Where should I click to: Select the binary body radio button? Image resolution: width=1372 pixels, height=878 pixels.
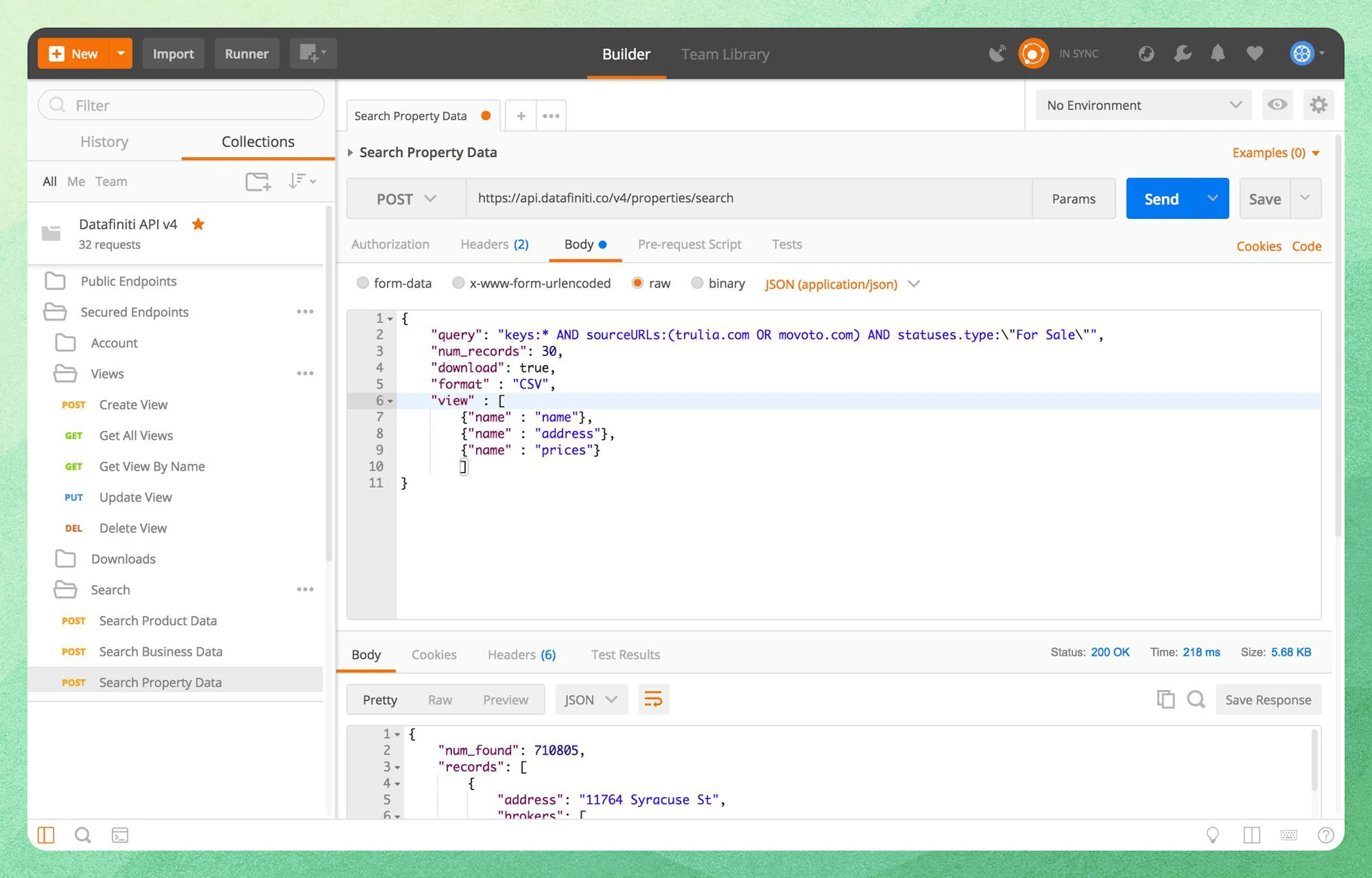(697, 283)
